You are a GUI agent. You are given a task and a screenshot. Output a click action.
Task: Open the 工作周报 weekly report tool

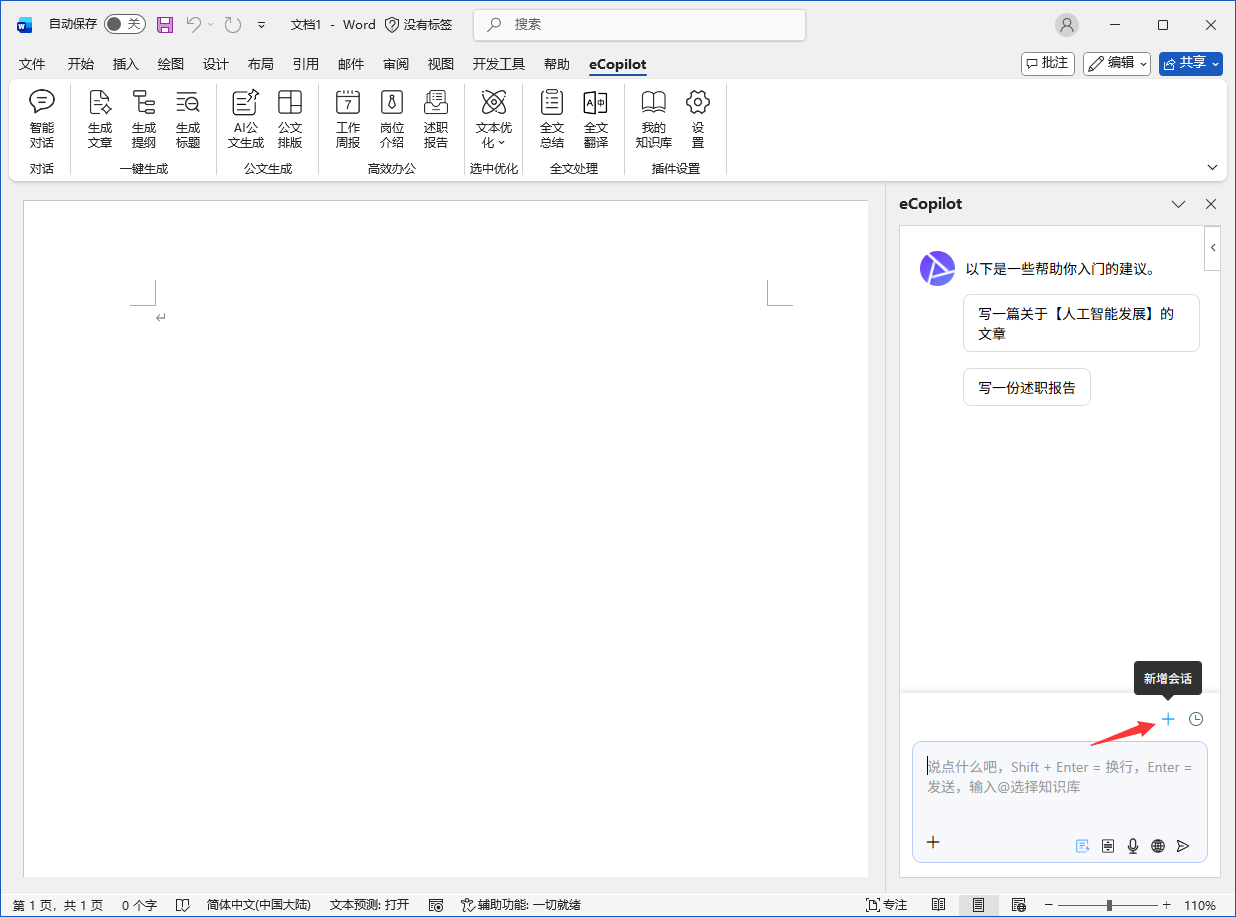(348, 119)
